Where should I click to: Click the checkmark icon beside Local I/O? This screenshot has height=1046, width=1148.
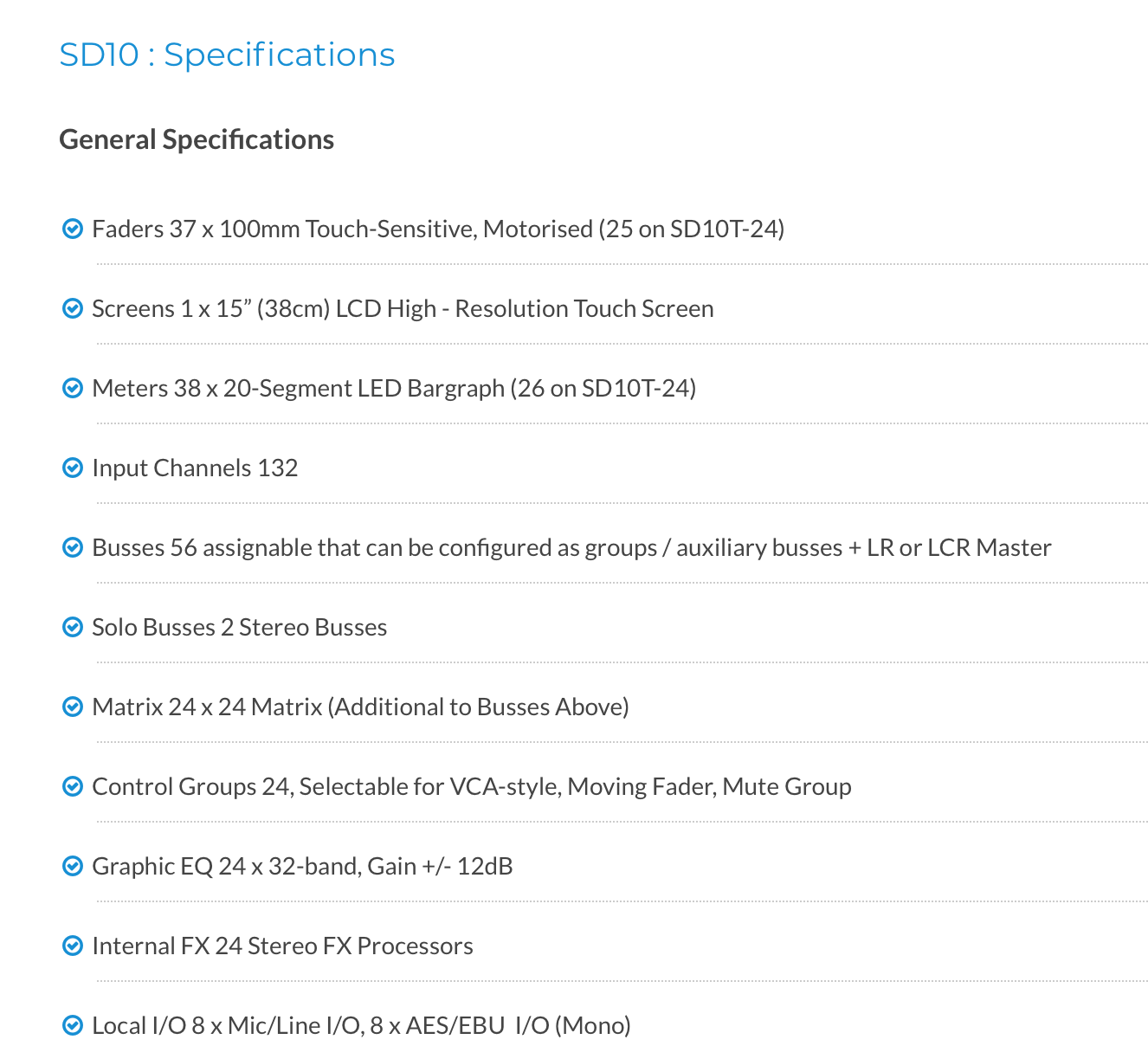point(73,1025)
